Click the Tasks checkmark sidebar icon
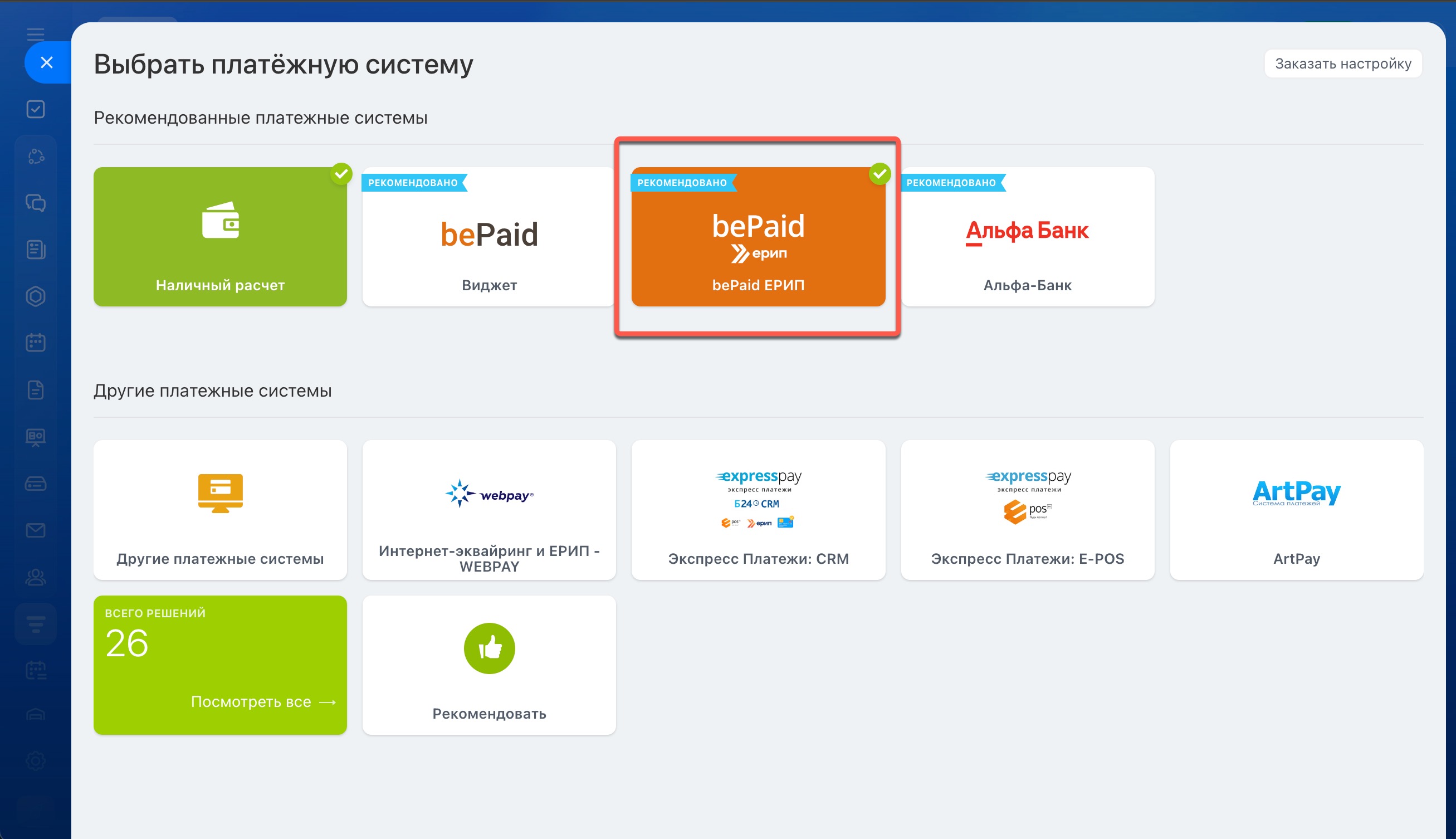The width and height of the screenshot is (1456, 839). pyautogui.click(x=36, y=109)
